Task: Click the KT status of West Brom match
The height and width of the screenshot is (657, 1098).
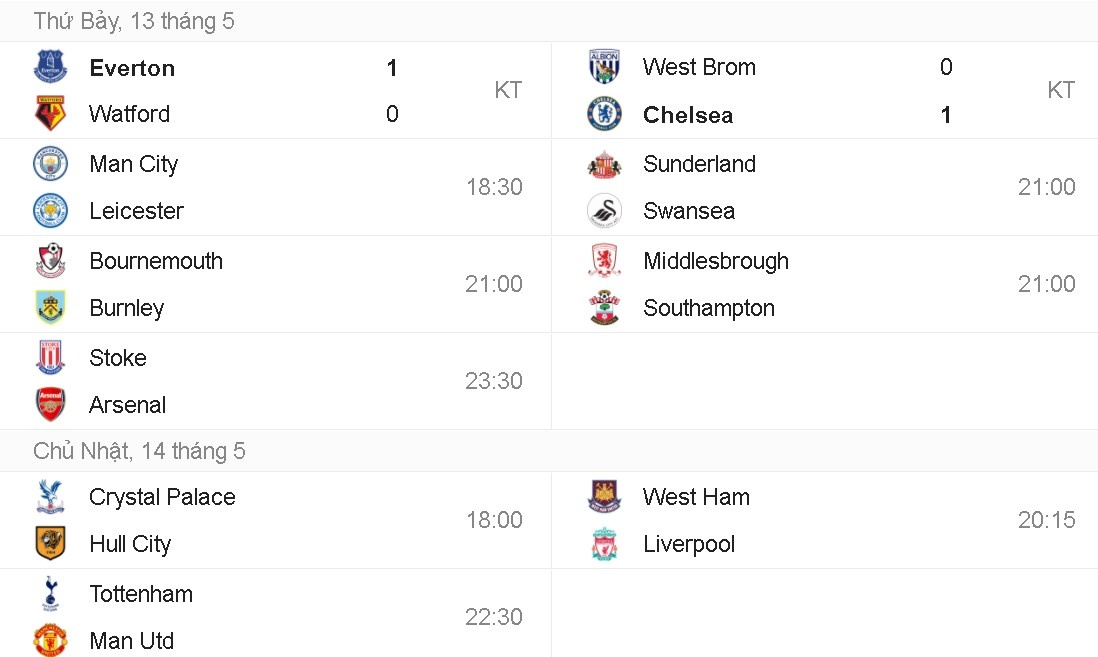Action: tap(1061, 91)
